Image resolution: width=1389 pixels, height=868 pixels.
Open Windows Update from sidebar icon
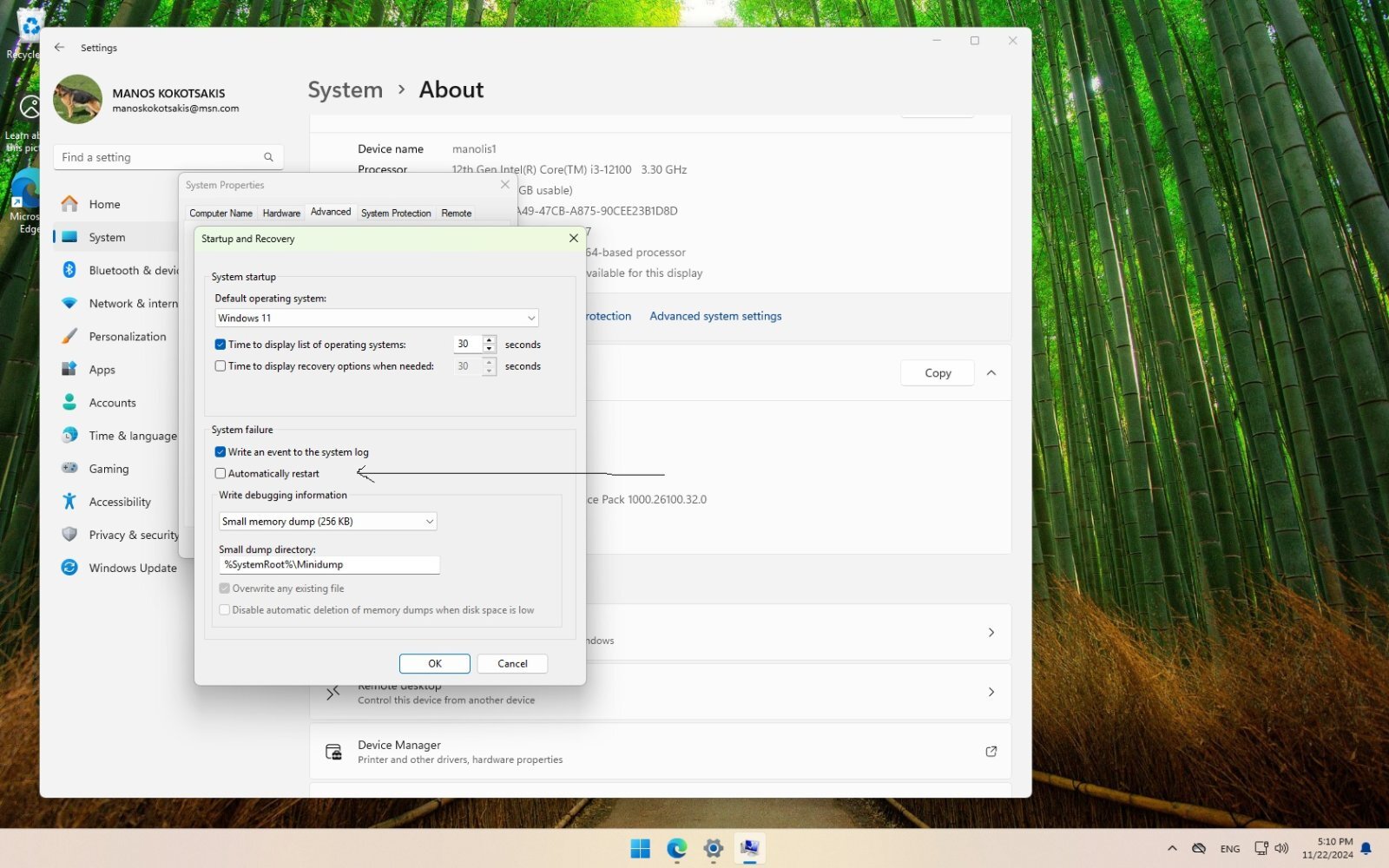point(69,568)
